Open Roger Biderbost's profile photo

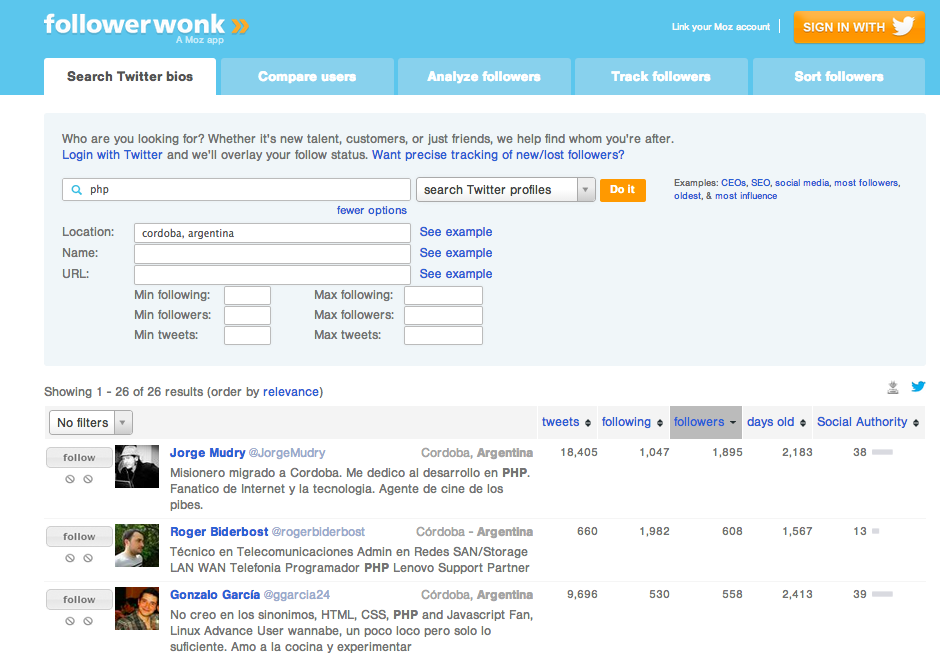click(x=137, y=546)
